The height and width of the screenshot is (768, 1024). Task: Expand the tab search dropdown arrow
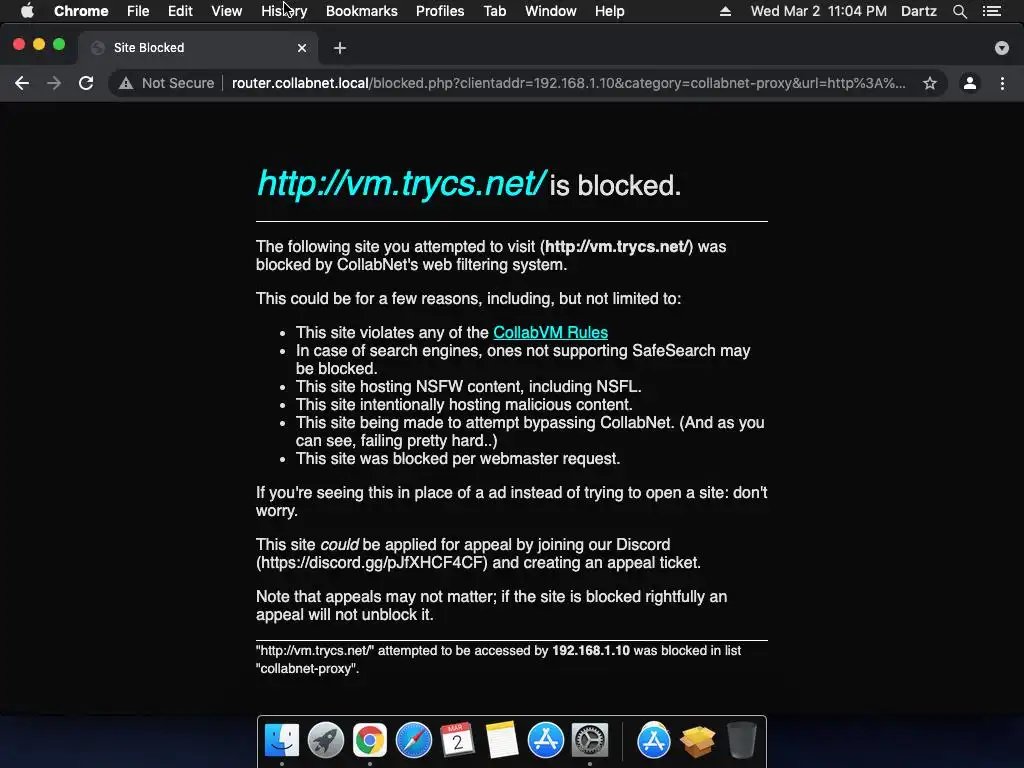1001,48
